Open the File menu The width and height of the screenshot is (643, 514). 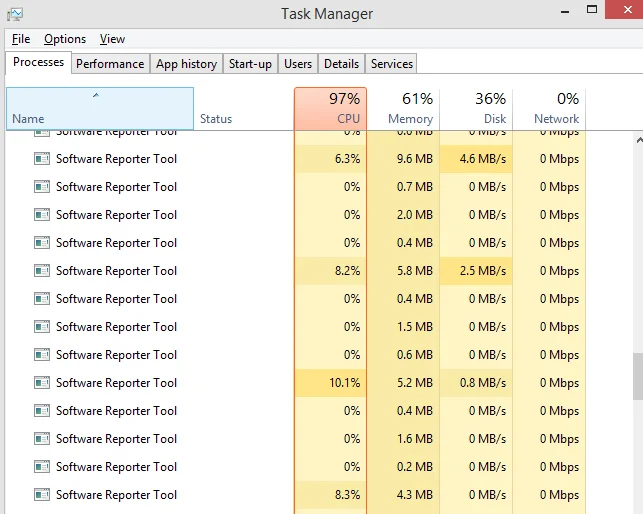click(21, 39)
